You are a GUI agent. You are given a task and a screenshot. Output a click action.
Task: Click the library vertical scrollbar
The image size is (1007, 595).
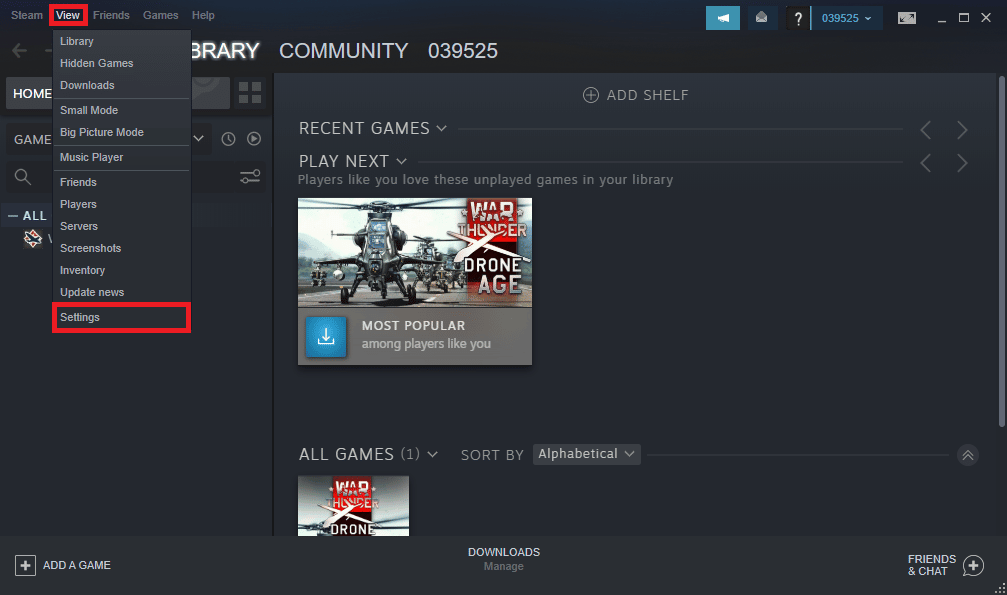point(1001,251)
